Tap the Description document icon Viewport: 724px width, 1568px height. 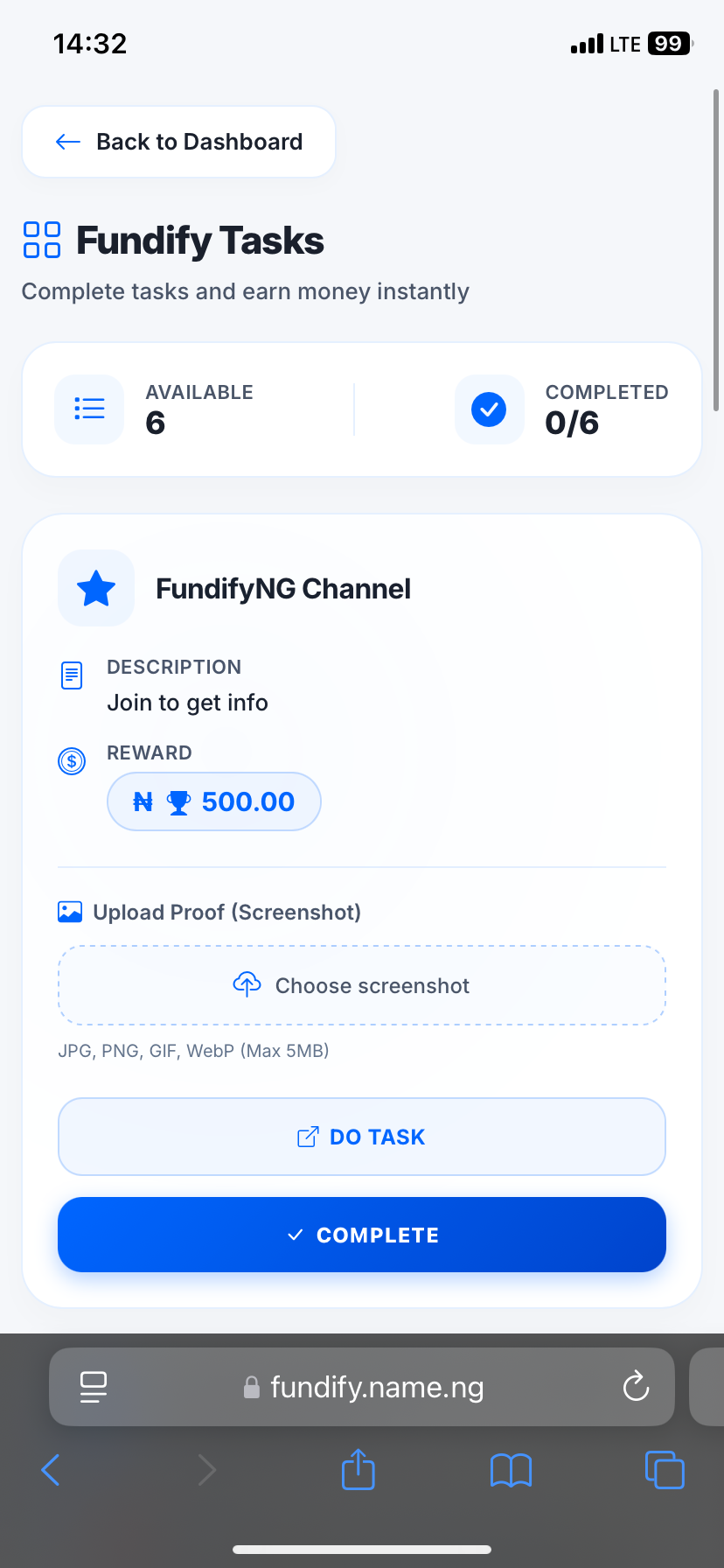72,675
